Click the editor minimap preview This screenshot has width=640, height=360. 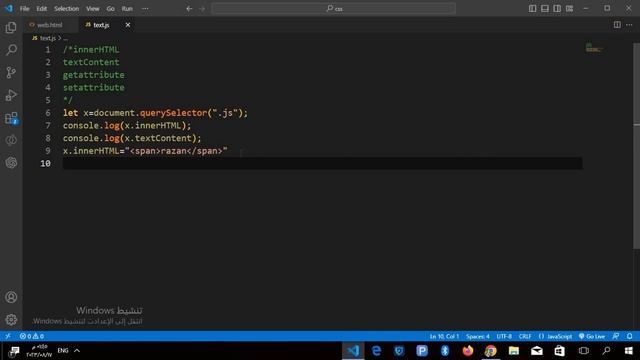(x=594, y=48)
